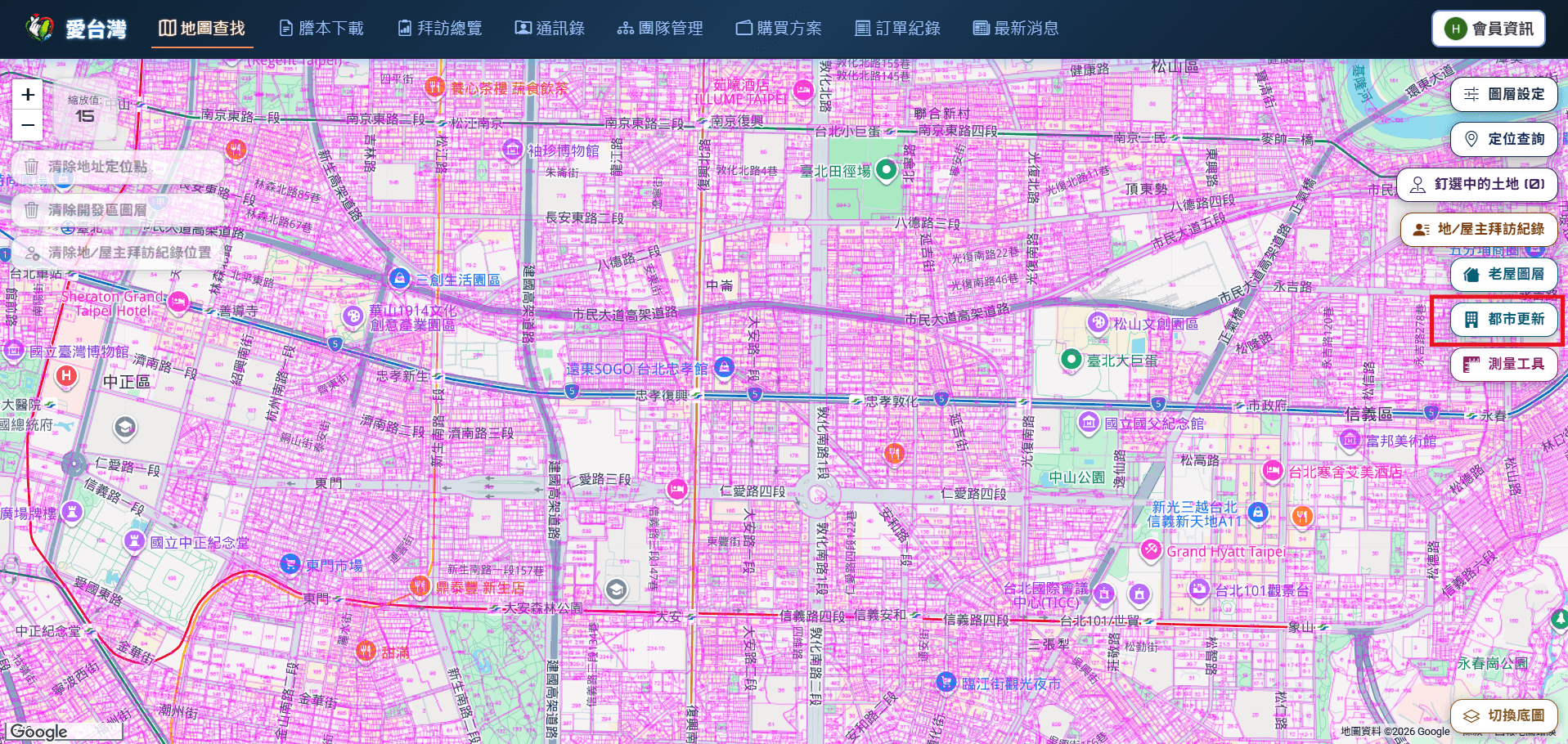Viewport: 1568px width, 744px height.
Task: Open 通訊錄 in the navigation bar
Action: [x=550, y=29]
